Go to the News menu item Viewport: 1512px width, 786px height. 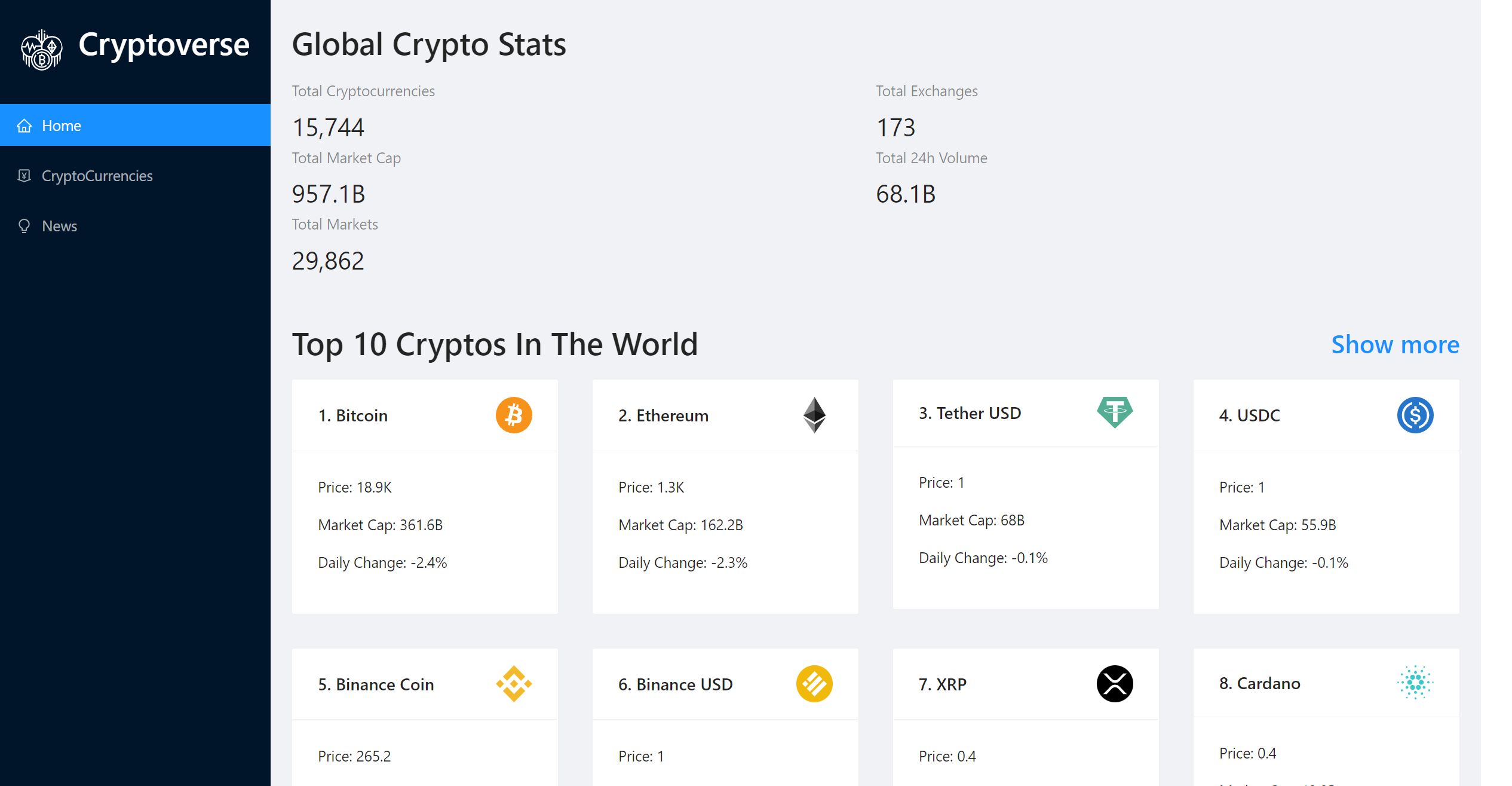click(x=135, y=225)
